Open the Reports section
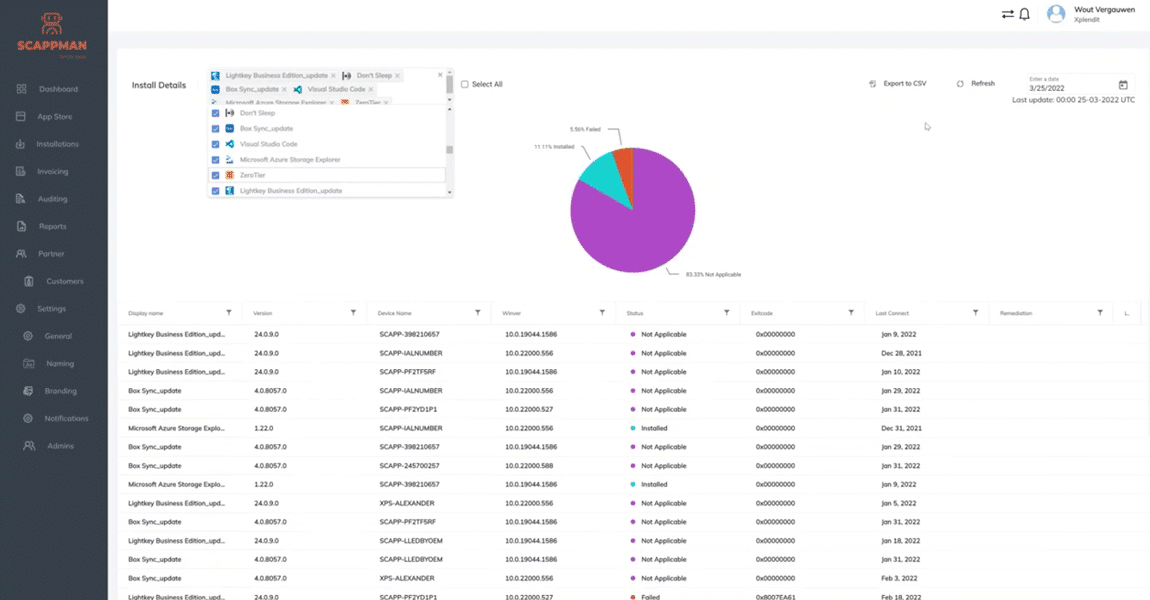This screenshot has height=600, width=1150. coord(54,227)
